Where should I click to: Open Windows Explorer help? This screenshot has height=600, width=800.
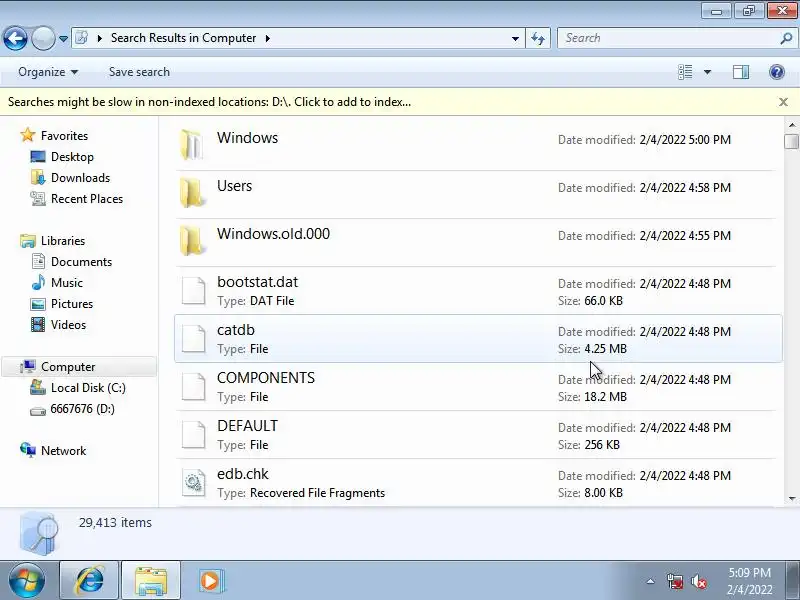[777, 72]
